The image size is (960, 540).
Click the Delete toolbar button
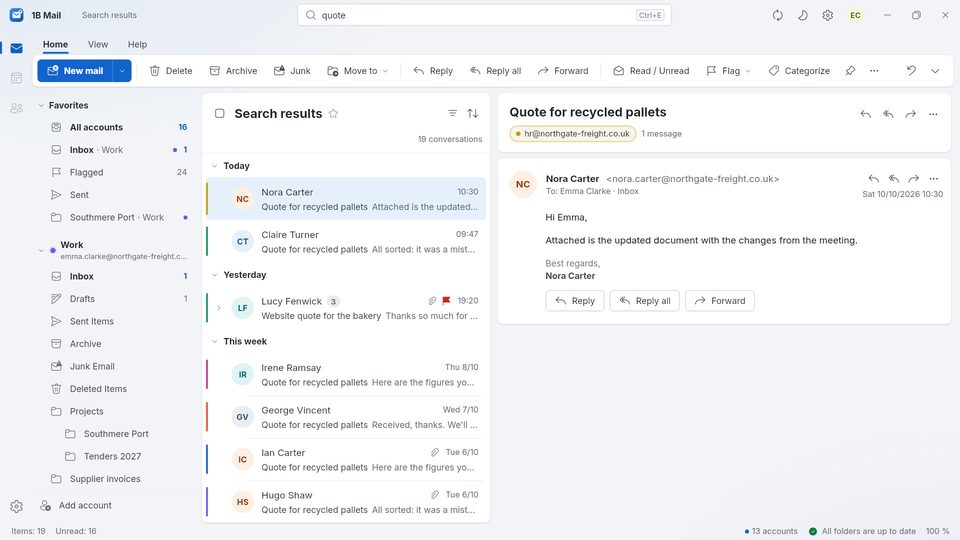[171, 71]
